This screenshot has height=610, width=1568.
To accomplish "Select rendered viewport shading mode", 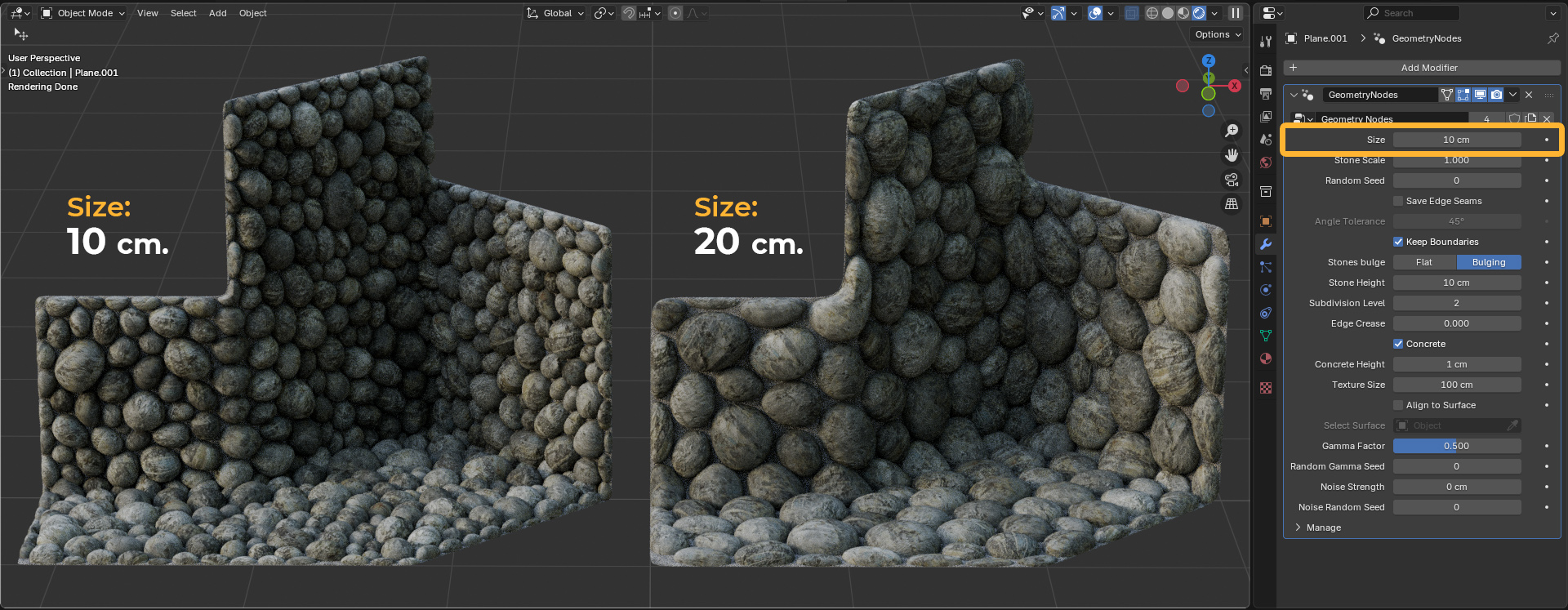I will [1198, 13].
